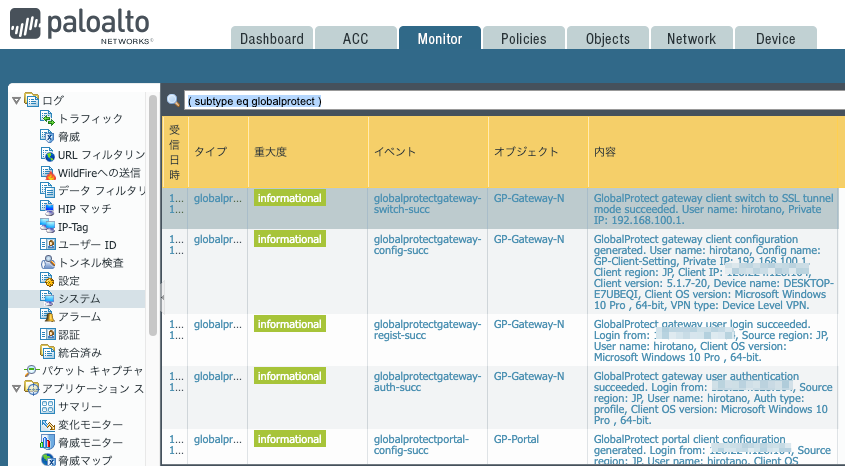Open the Threat (脅威) log icon
Viewport: 845px width, 466px height.
(x=47, y=136)
